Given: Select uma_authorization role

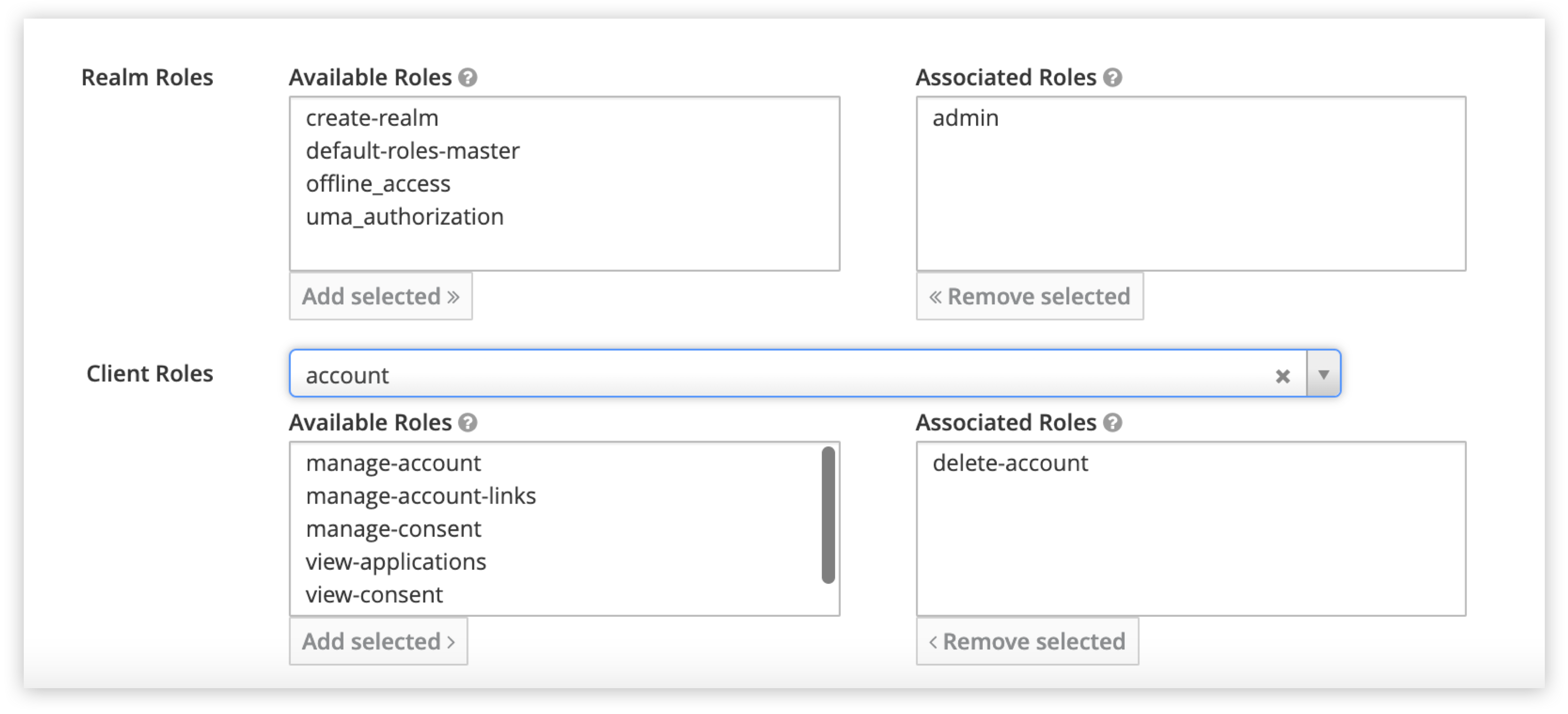Looking at the screenshot, I should pos(404,216).
